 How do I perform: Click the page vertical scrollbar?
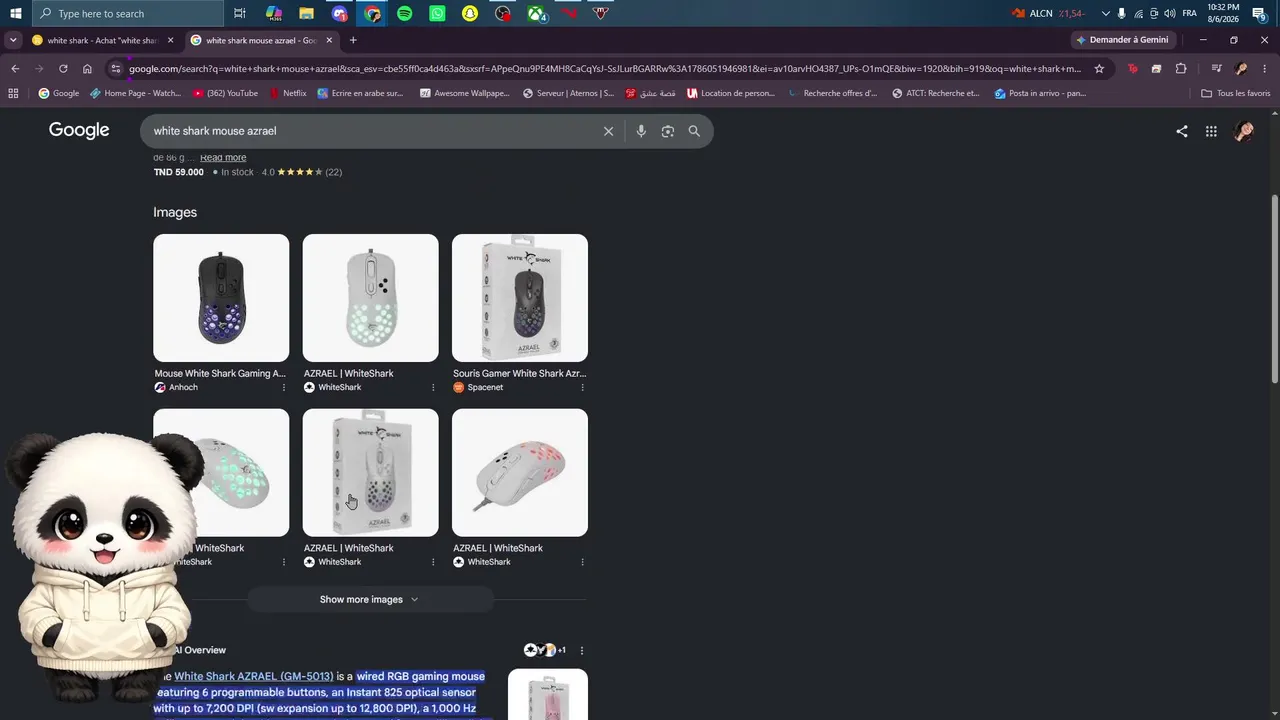pyautogui.click(x=1274, y=290)
